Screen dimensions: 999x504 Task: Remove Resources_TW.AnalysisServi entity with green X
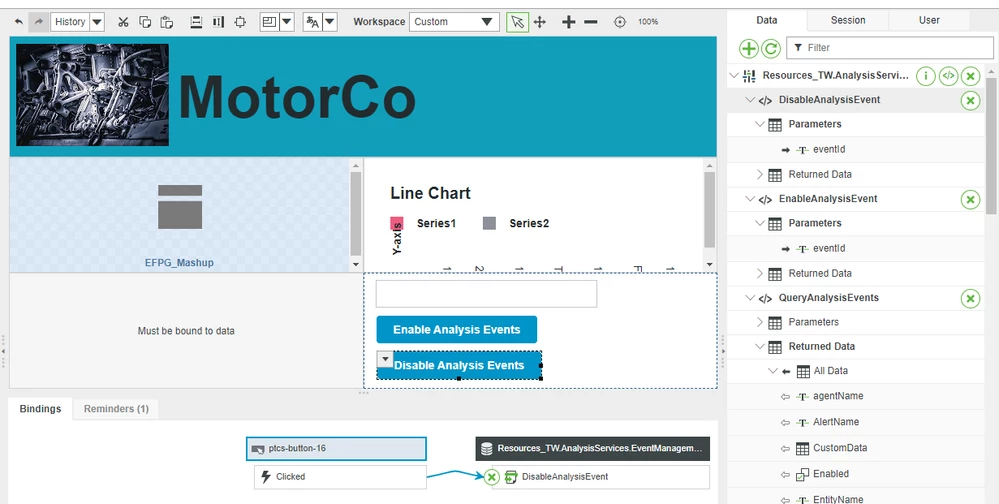(x=970, y=76)
